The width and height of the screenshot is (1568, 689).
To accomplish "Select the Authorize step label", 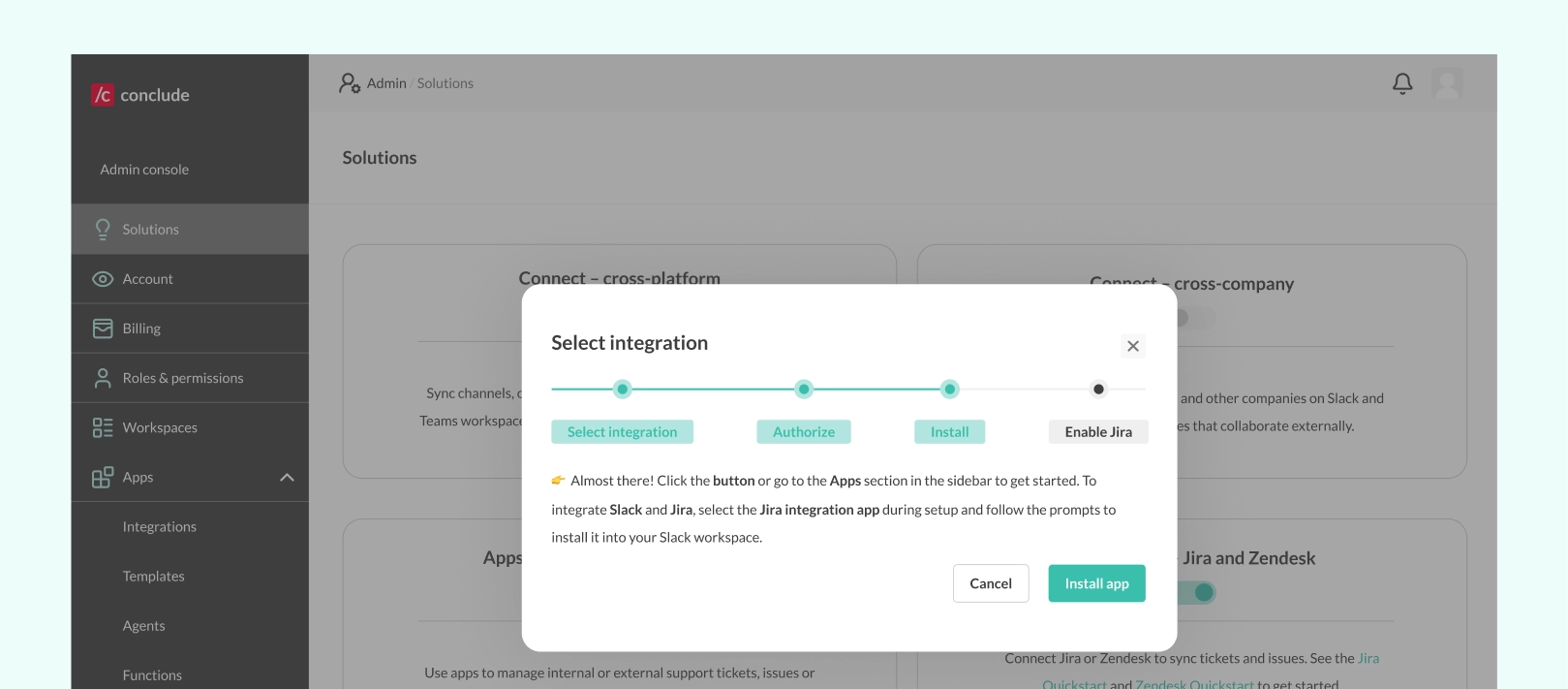I will (804, 432).
